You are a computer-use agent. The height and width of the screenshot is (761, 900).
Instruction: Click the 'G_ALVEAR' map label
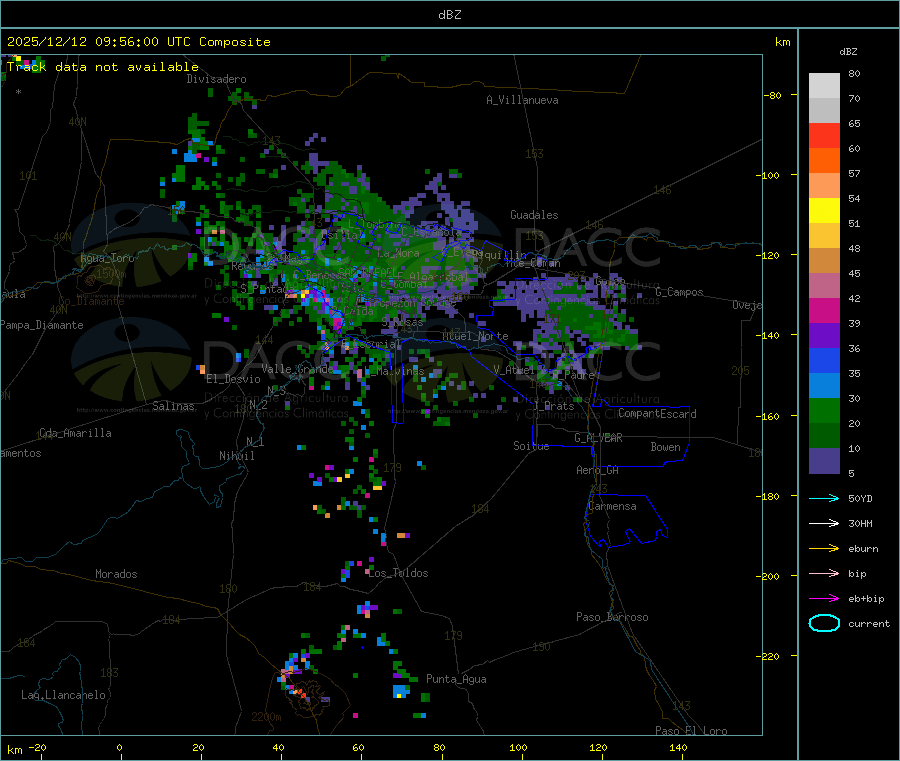pyautogui.click(x=598, y=438)
